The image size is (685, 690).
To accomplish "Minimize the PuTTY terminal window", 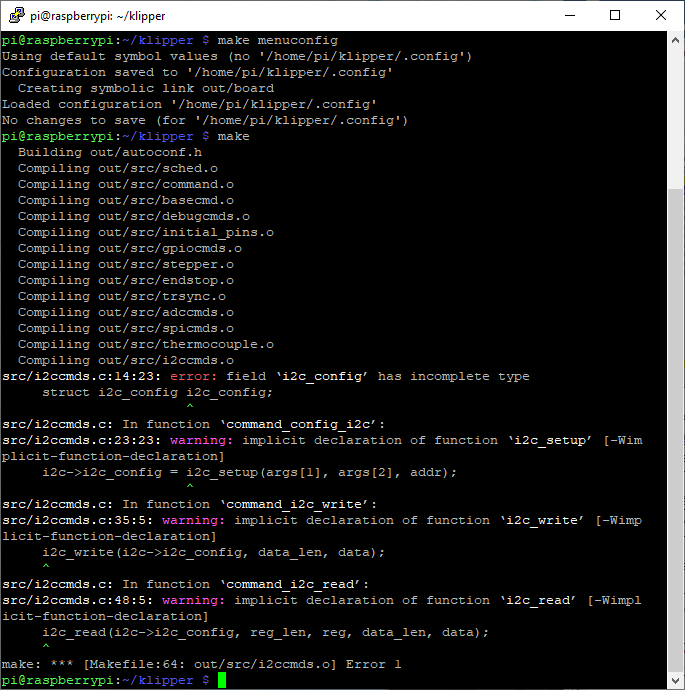I will (570, 15).
